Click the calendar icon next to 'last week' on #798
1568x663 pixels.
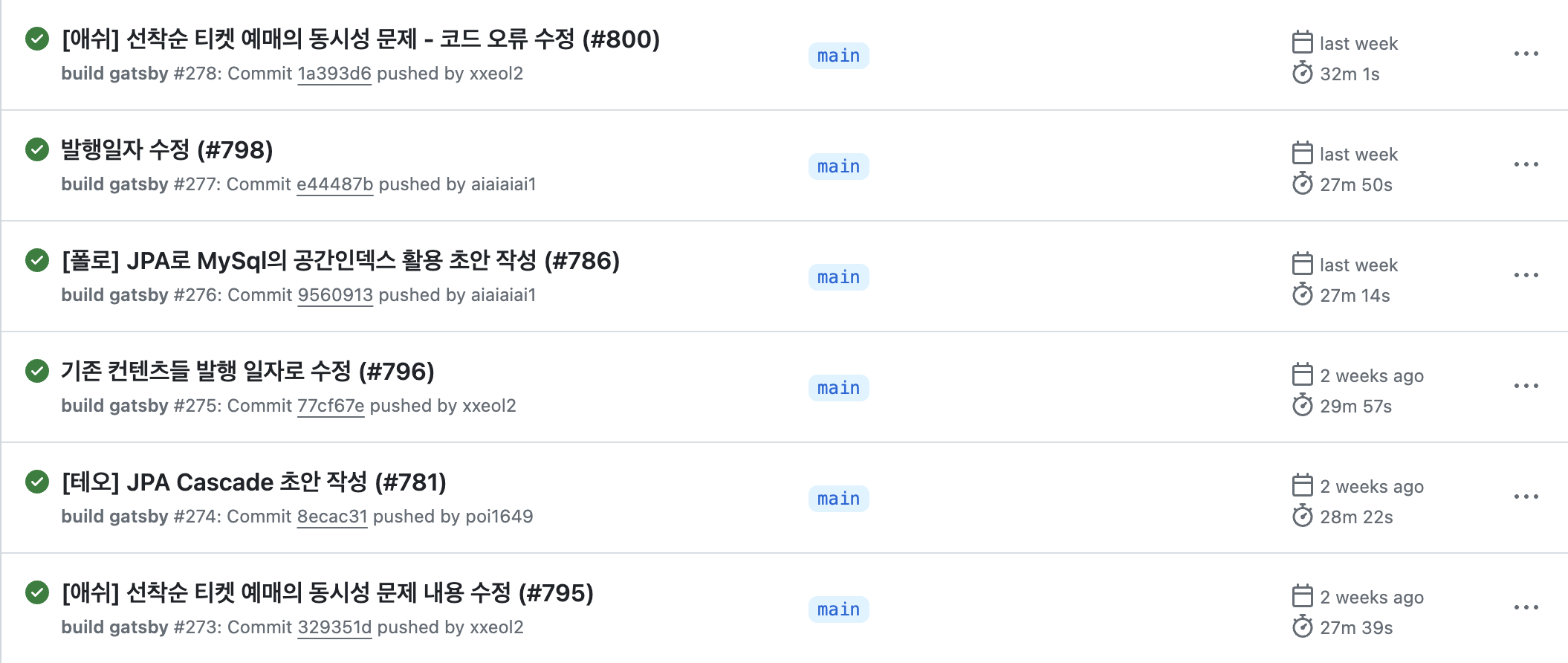(1303, 153)
